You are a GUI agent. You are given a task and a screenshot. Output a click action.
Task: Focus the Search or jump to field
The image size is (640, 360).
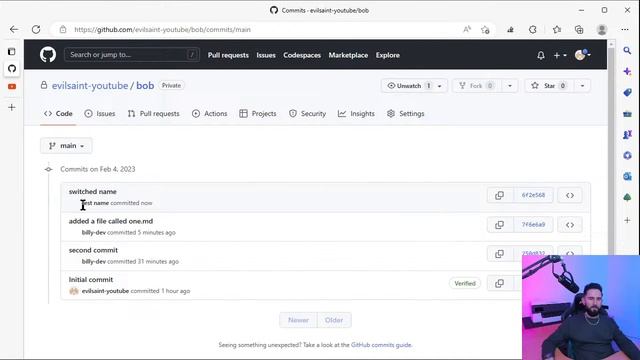(131, 55)
